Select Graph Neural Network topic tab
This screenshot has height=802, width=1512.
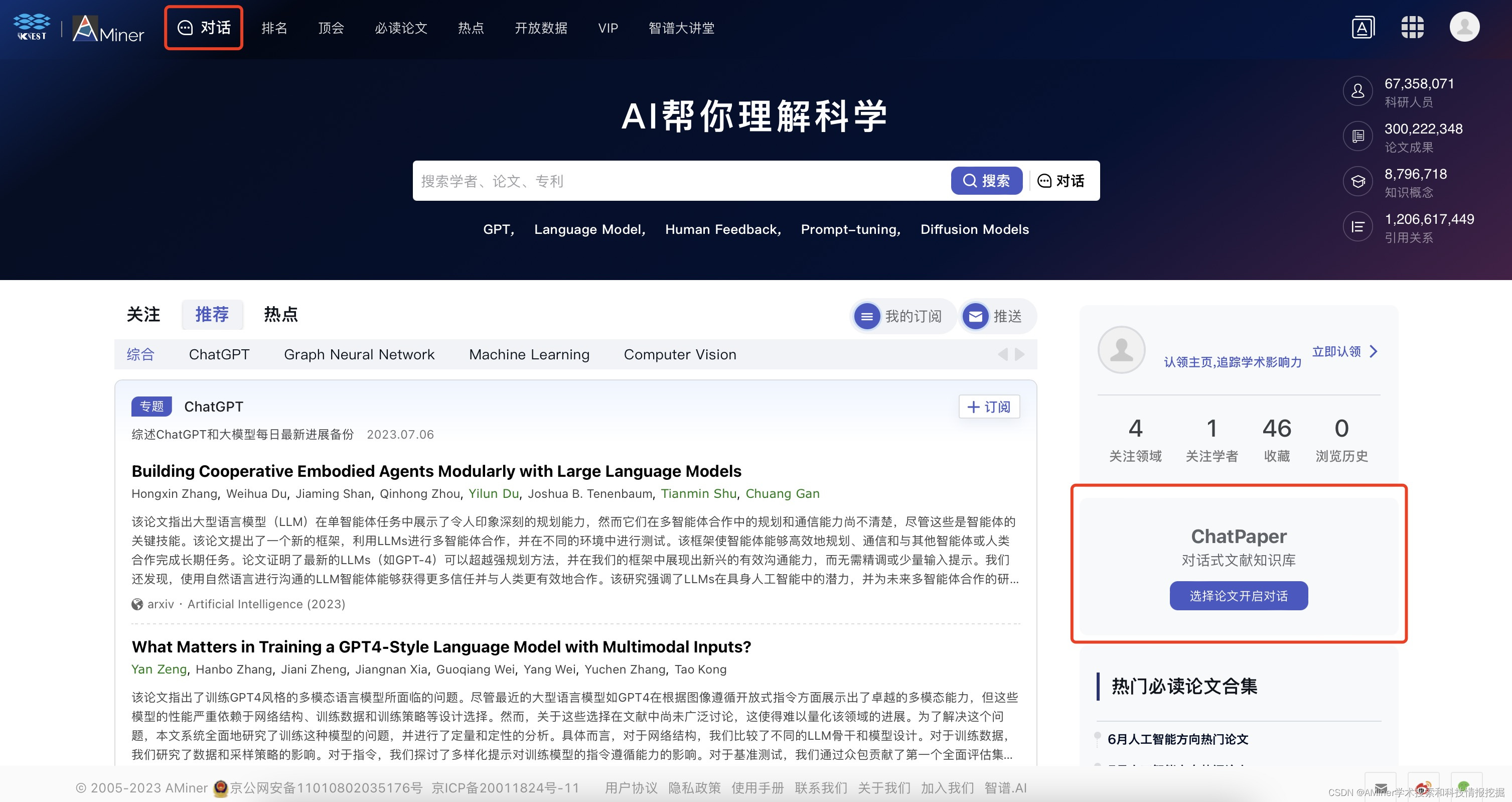tap(359, 354)
